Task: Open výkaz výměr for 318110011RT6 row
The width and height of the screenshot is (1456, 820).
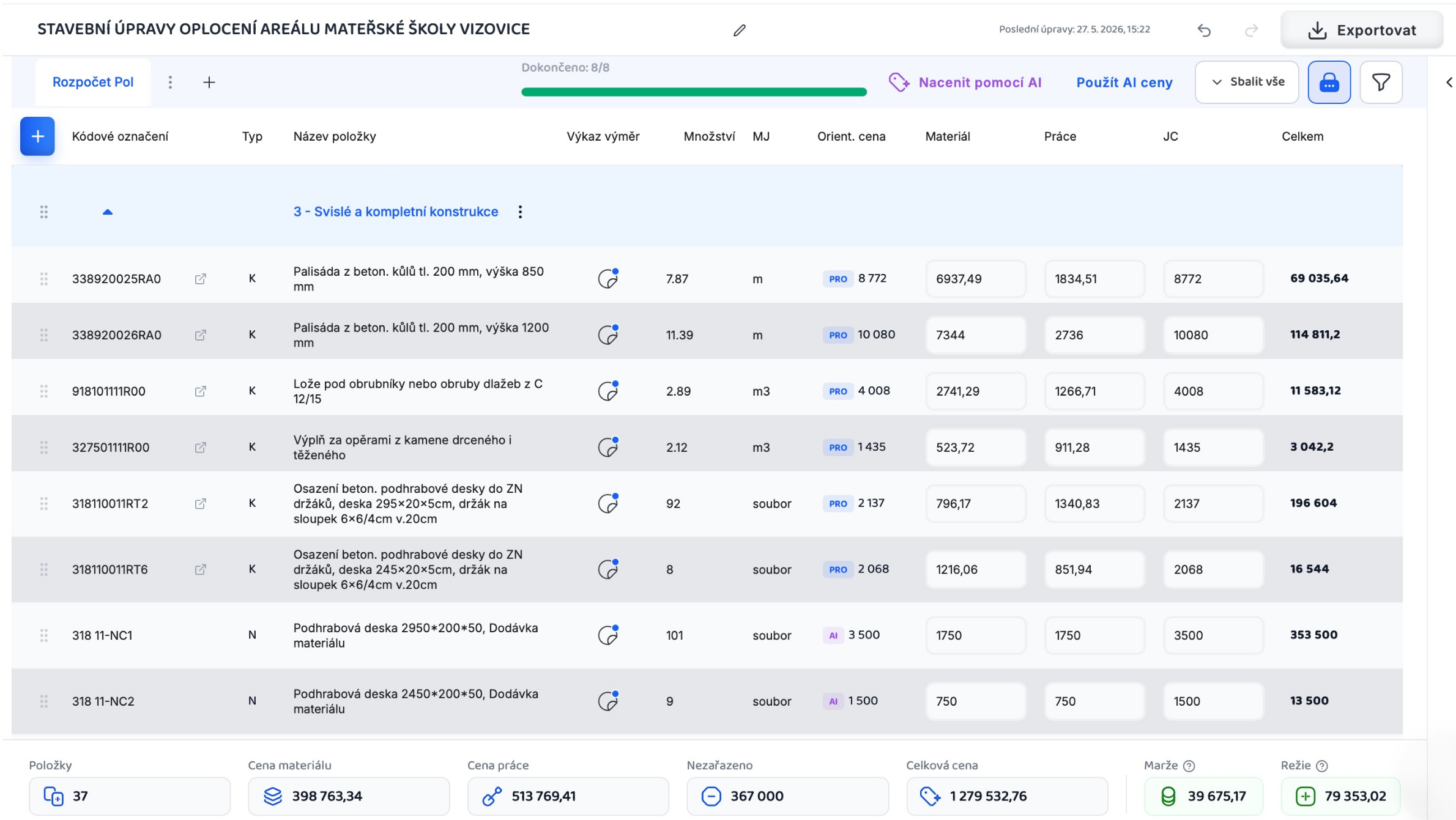Action: tap(608, 569)
